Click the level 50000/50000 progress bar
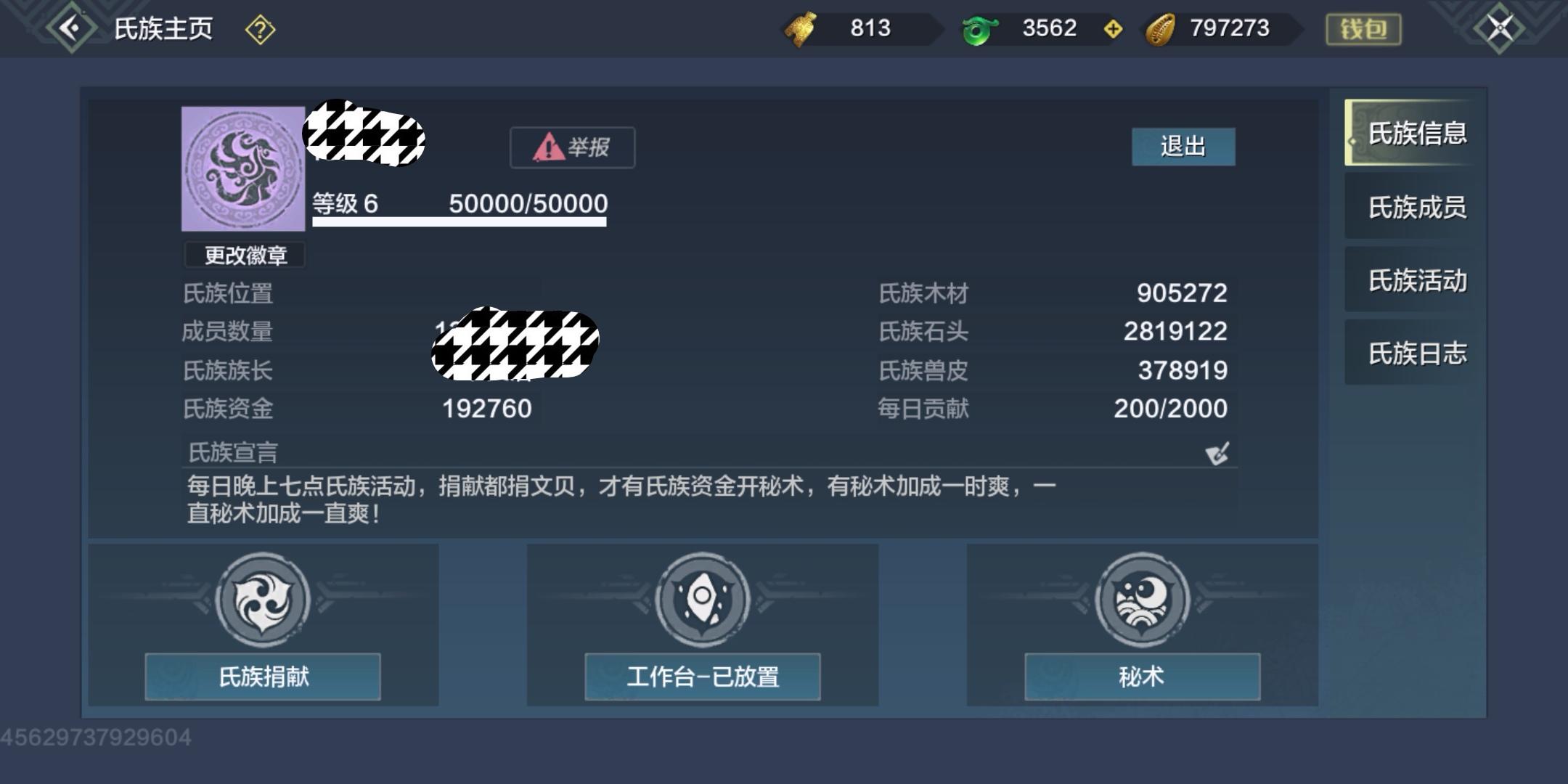 tap(460, 221)
